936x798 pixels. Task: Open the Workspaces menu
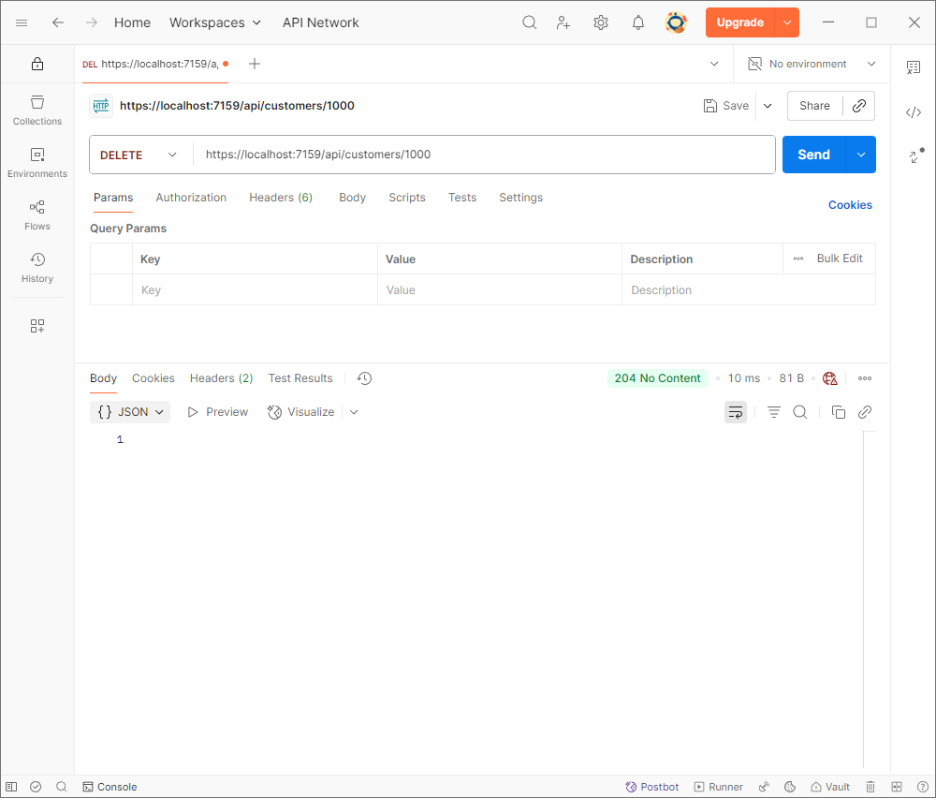click(x=214, y=22)
